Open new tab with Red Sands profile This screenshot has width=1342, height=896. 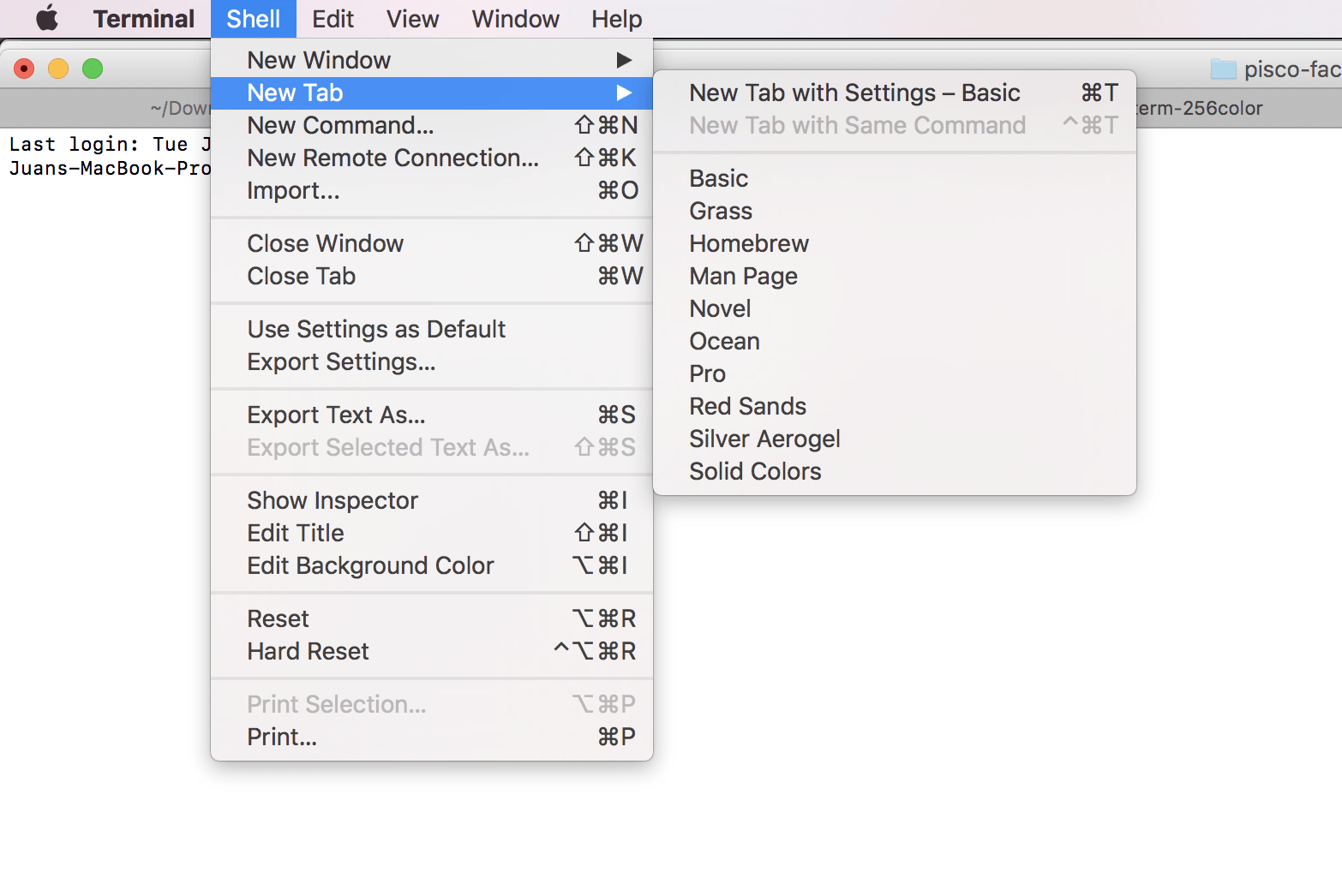tap(895, 406)
